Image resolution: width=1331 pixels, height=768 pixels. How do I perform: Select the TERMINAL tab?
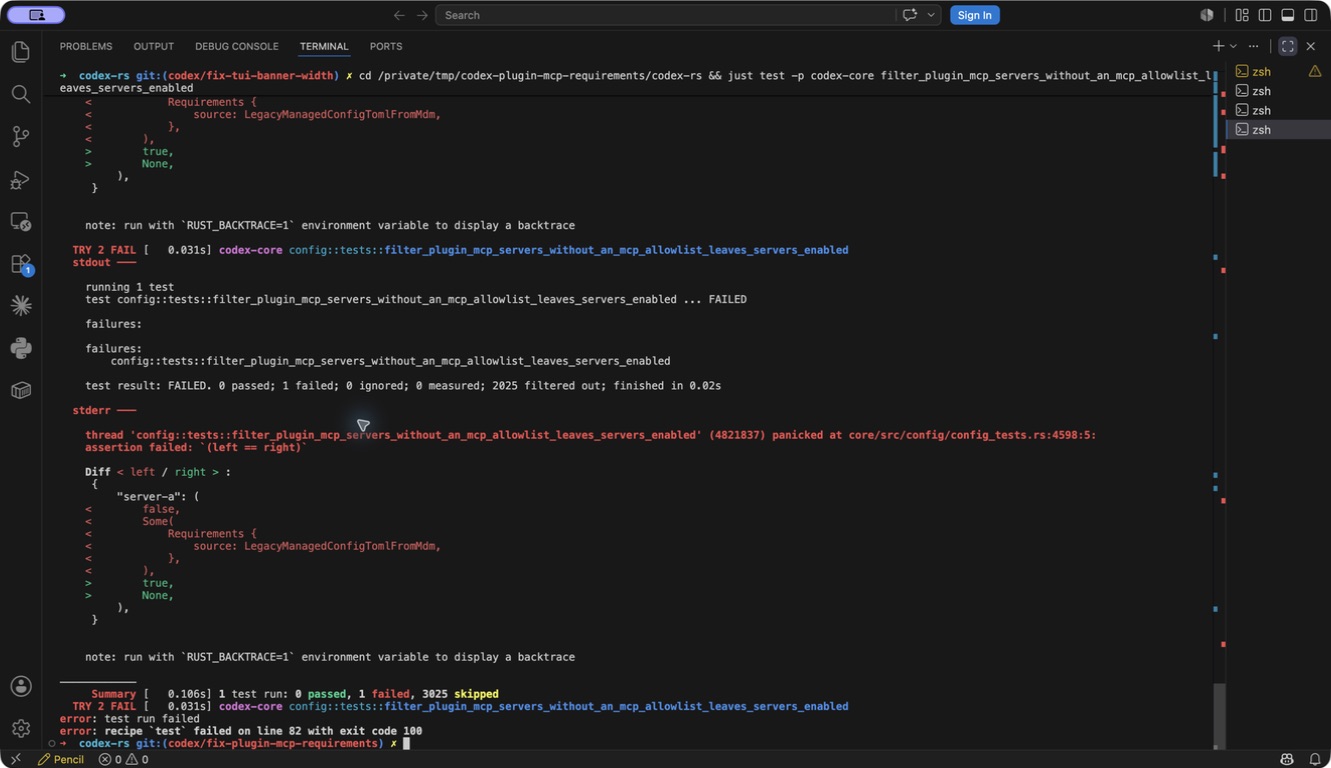pos(324,46)
